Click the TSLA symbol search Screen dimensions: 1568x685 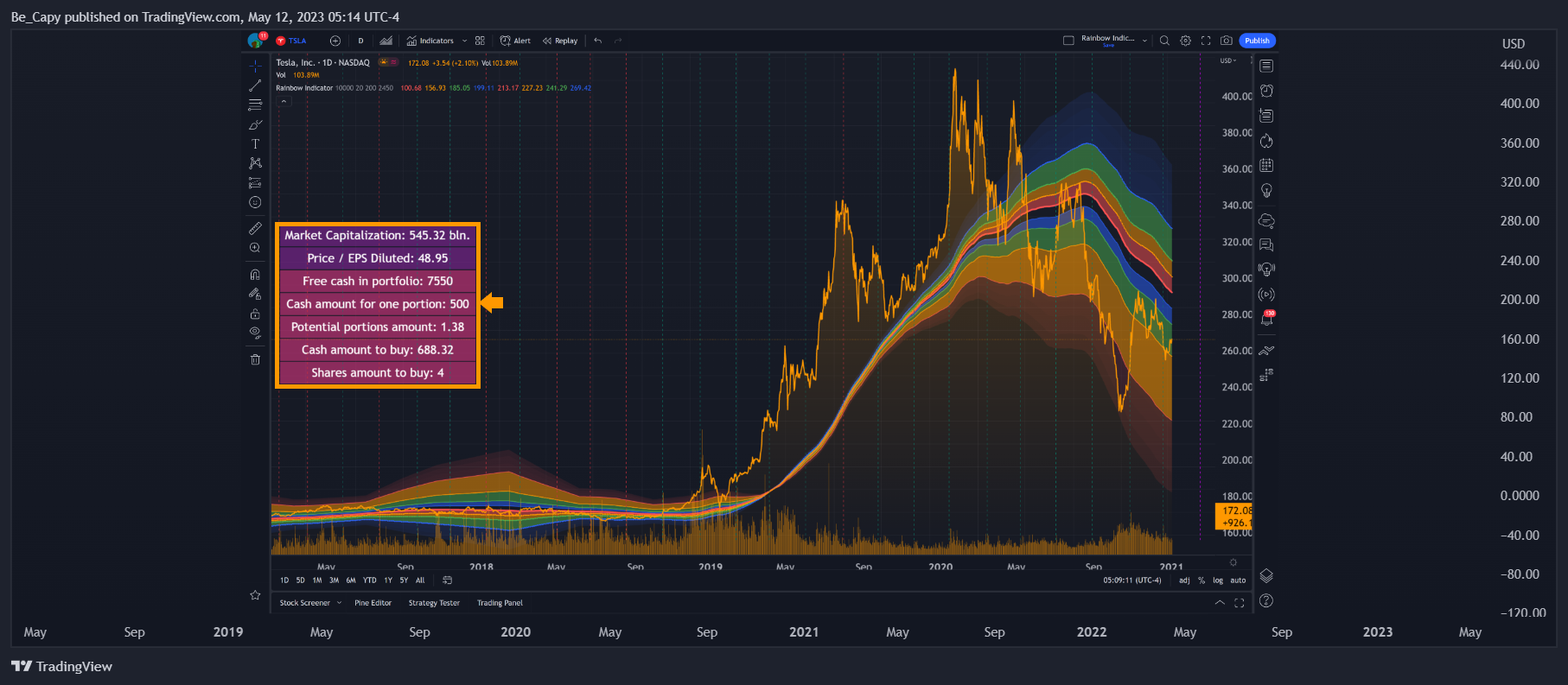(292, 41)
